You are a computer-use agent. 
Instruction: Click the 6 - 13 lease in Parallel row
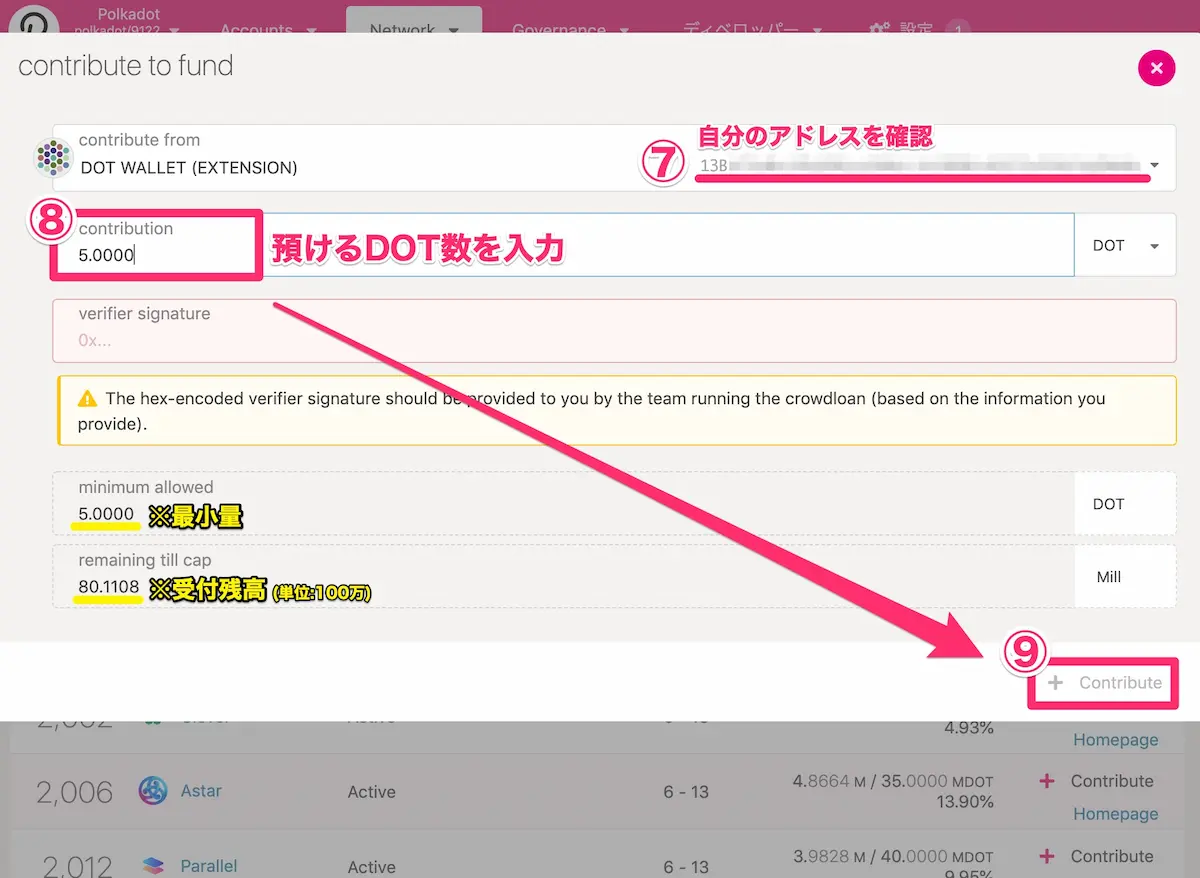coord(686,867)
